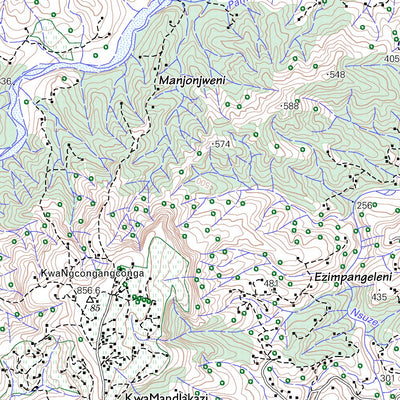The width and height of the screenshot is (400, 400).
Task: Click the 481 spot height
Action: point(271,284)
